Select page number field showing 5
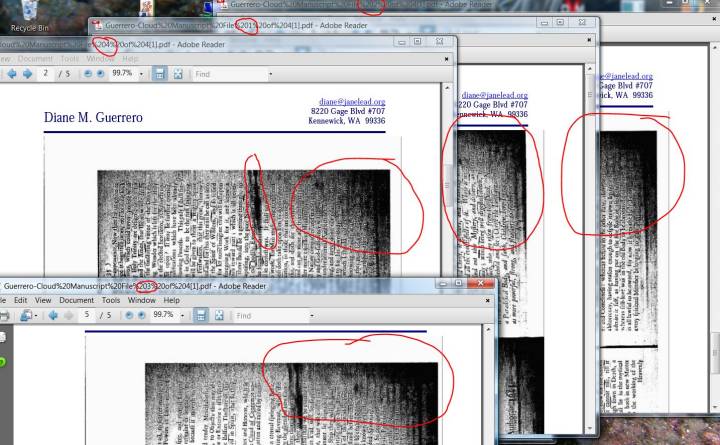The width and height of the screenshot is (720, 445). [x=87, y=315]
